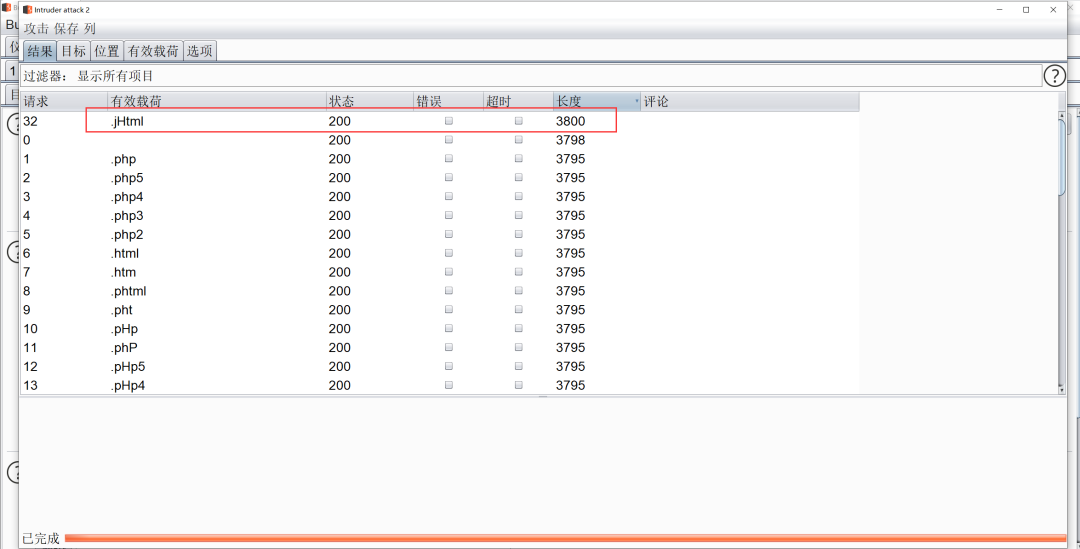Open the 攻击 menu
Image resolution: width=1080 pixels, height=549 pixels.
36,29
